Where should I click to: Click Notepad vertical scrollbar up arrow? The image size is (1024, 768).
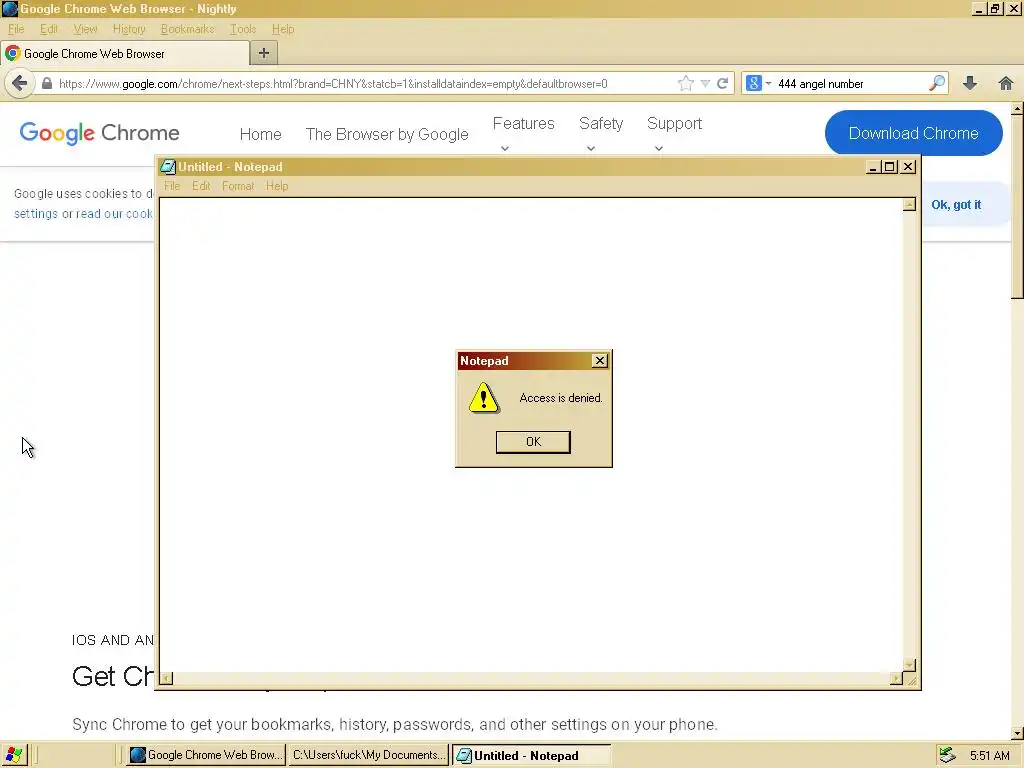tap(909, 204)
